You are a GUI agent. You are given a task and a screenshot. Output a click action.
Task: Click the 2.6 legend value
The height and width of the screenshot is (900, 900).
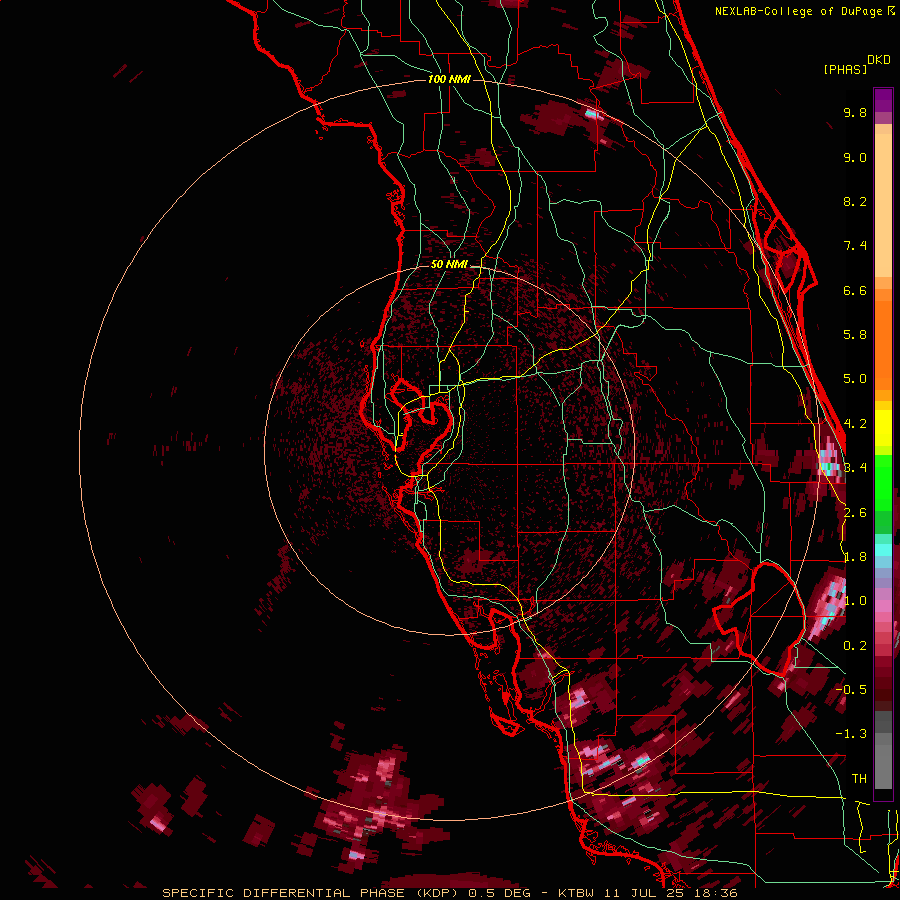click(855, 513)
